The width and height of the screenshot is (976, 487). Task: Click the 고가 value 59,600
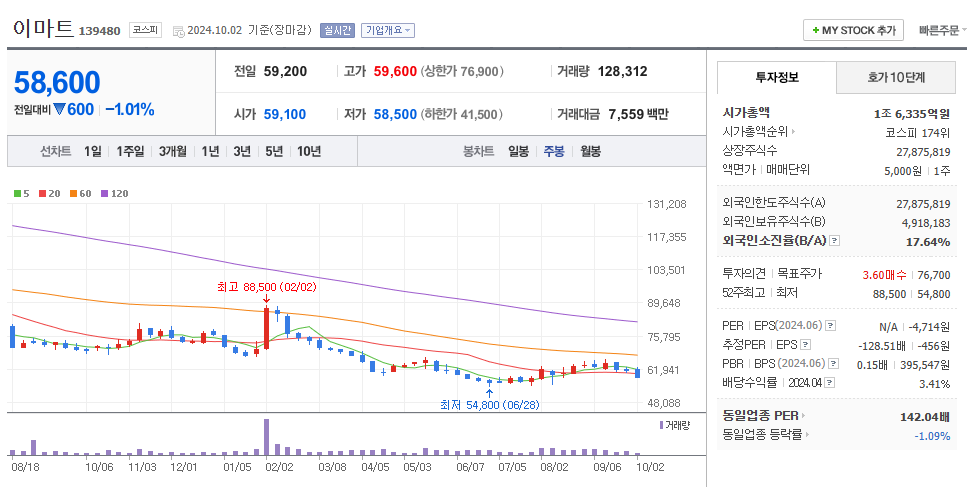tap(395, 72)
